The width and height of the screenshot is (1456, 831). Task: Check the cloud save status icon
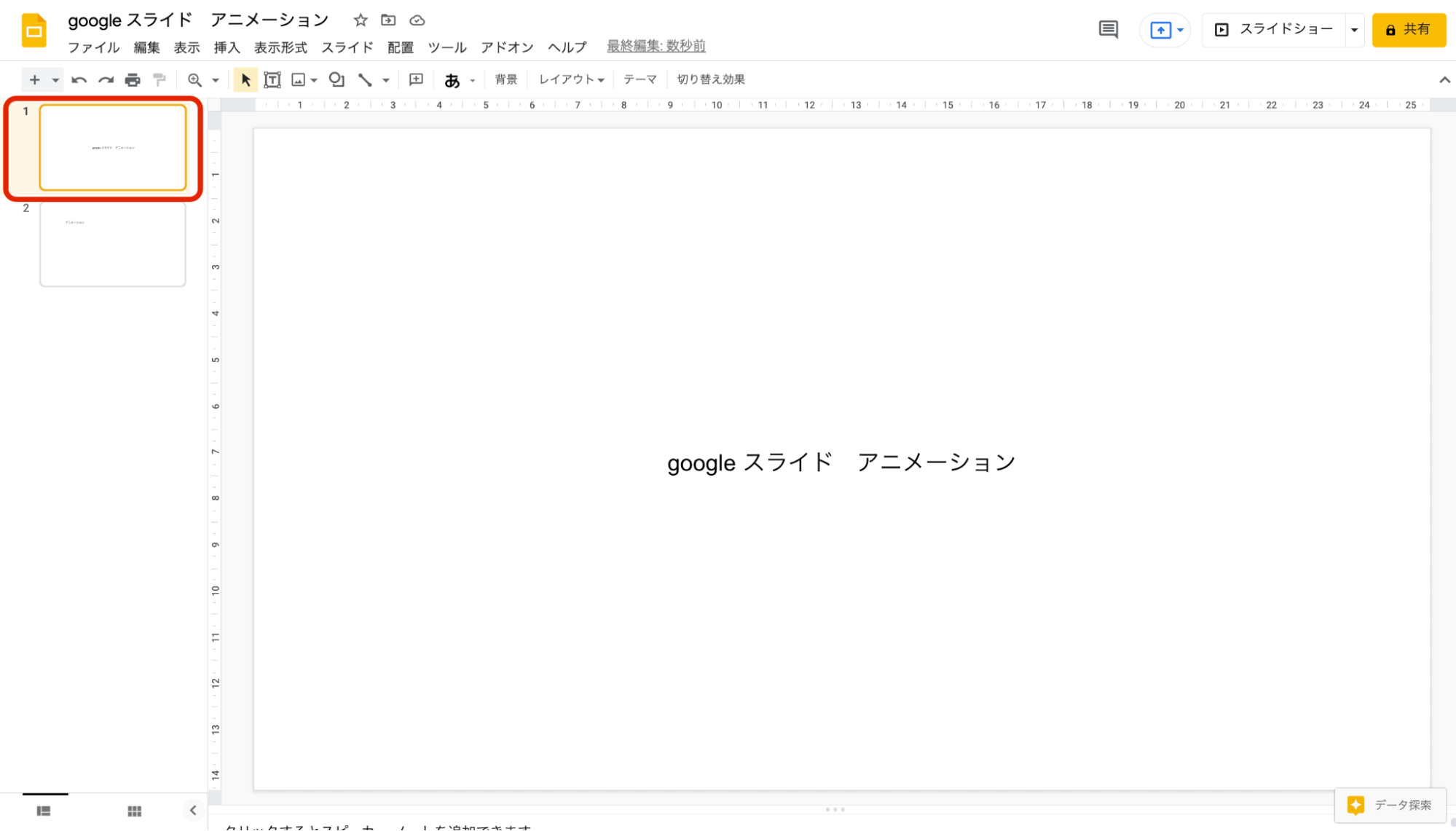pyautogui.click(x=417, y=20)
